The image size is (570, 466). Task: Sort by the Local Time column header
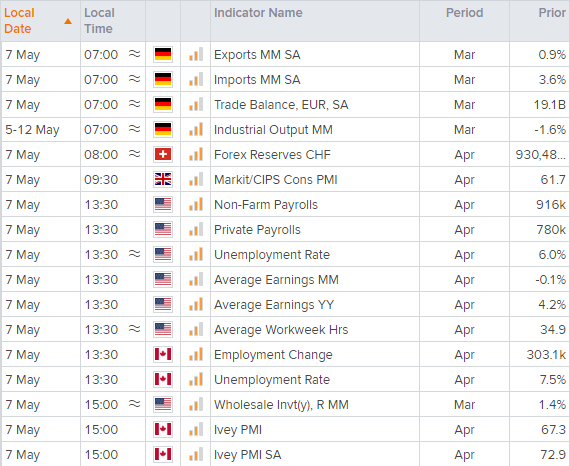point(99,21)
